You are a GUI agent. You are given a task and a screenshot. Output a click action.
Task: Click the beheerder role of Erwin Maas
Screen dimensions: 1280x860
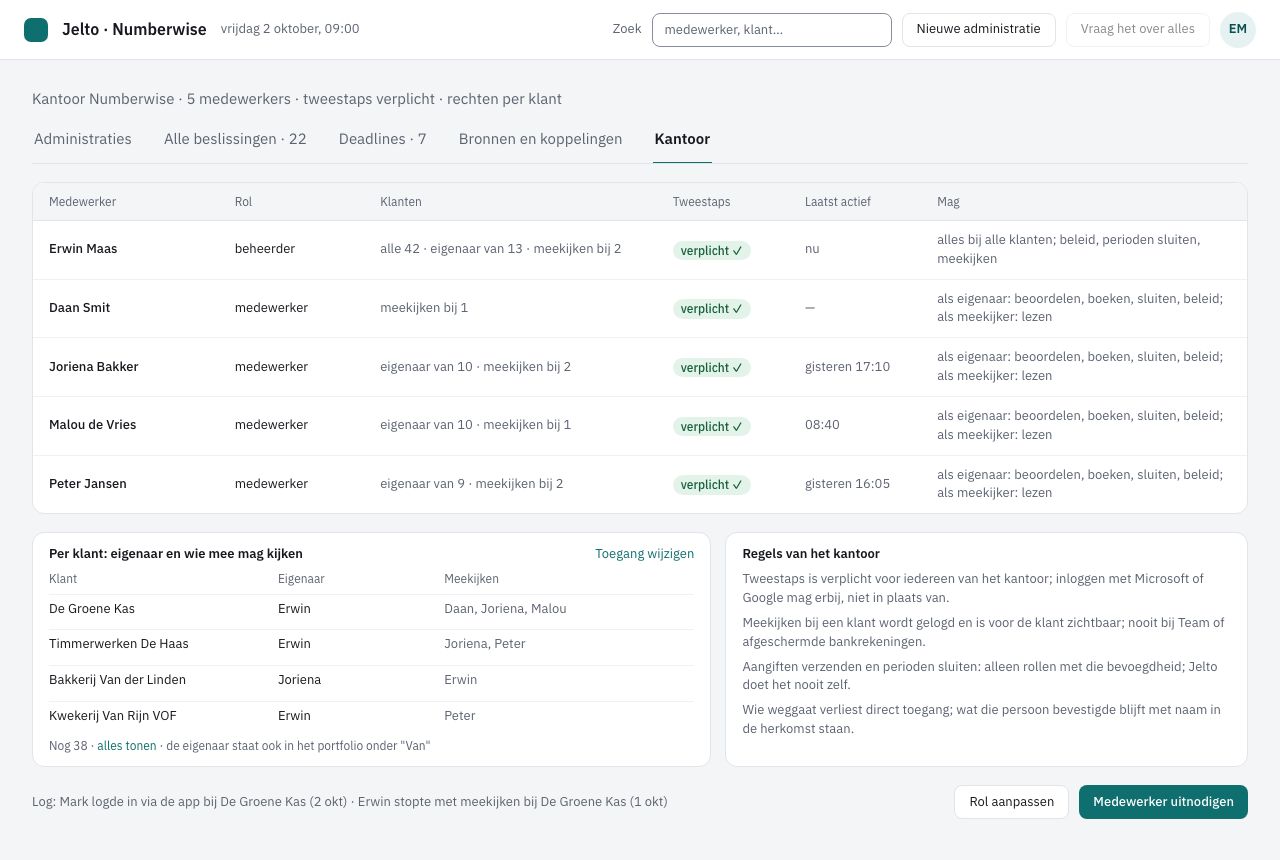tap(265, 249)
